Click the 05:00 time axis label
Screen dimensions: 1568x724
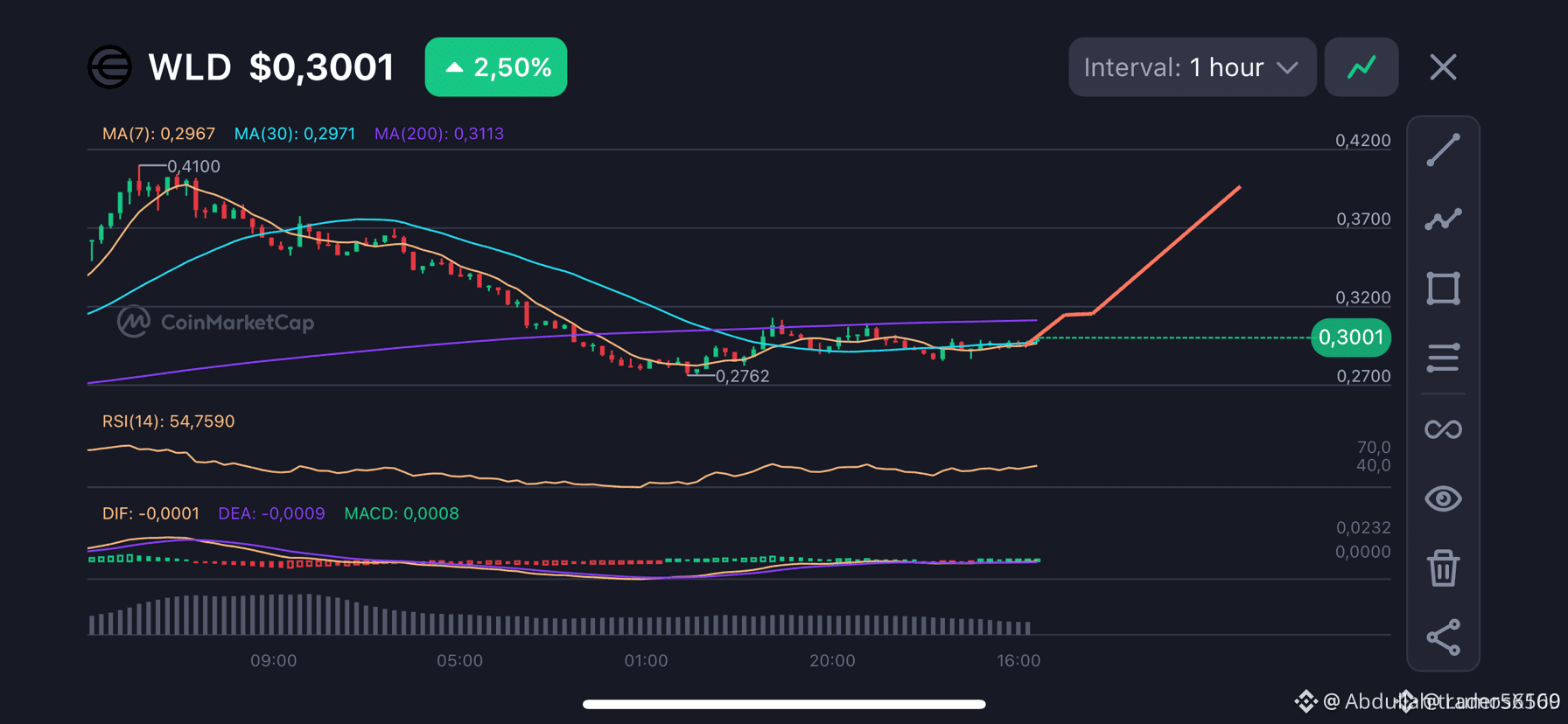pos(460,661)
